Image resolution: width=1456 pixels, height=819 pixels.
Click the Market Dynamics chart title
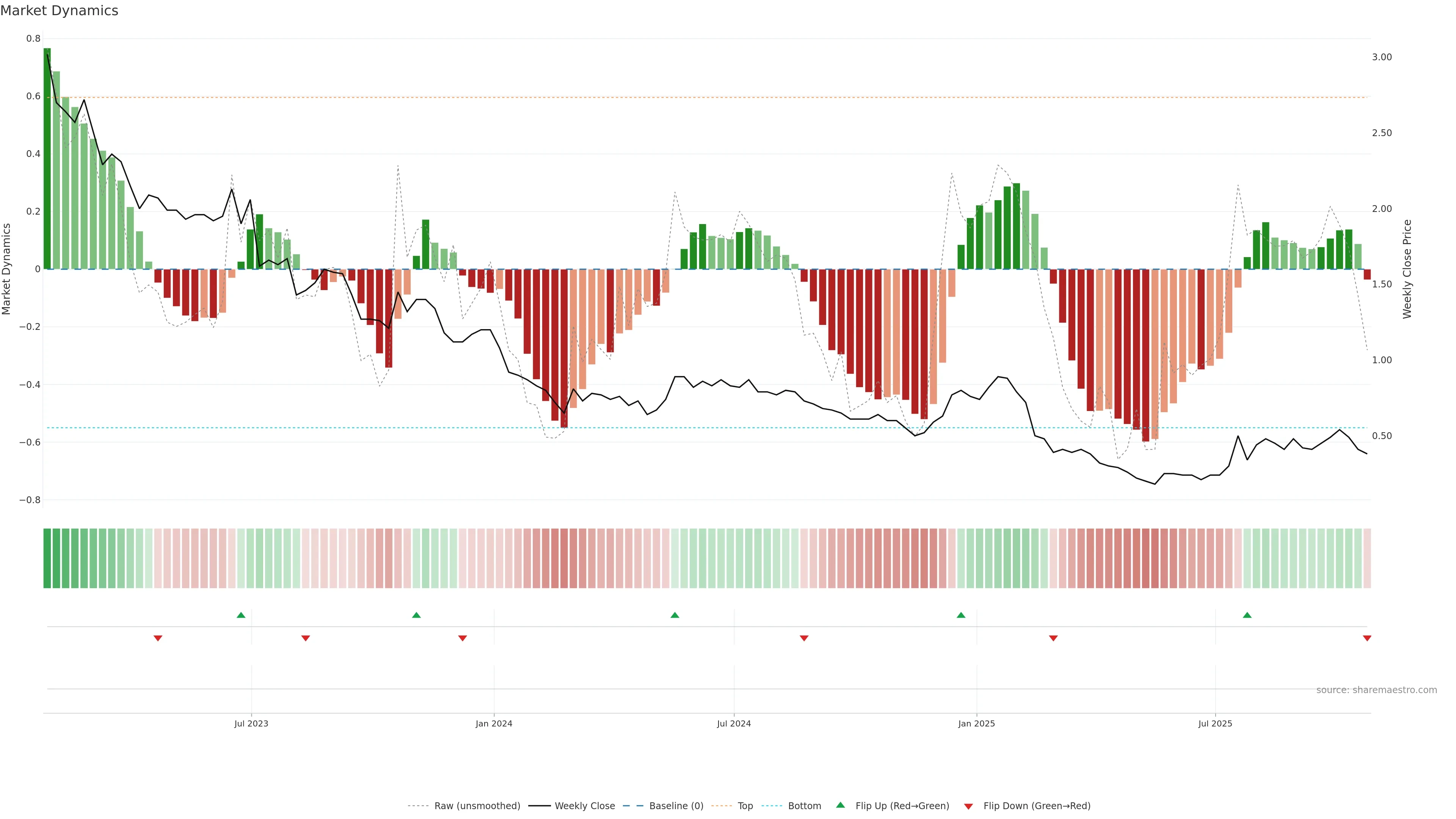(x=60, y=11)
